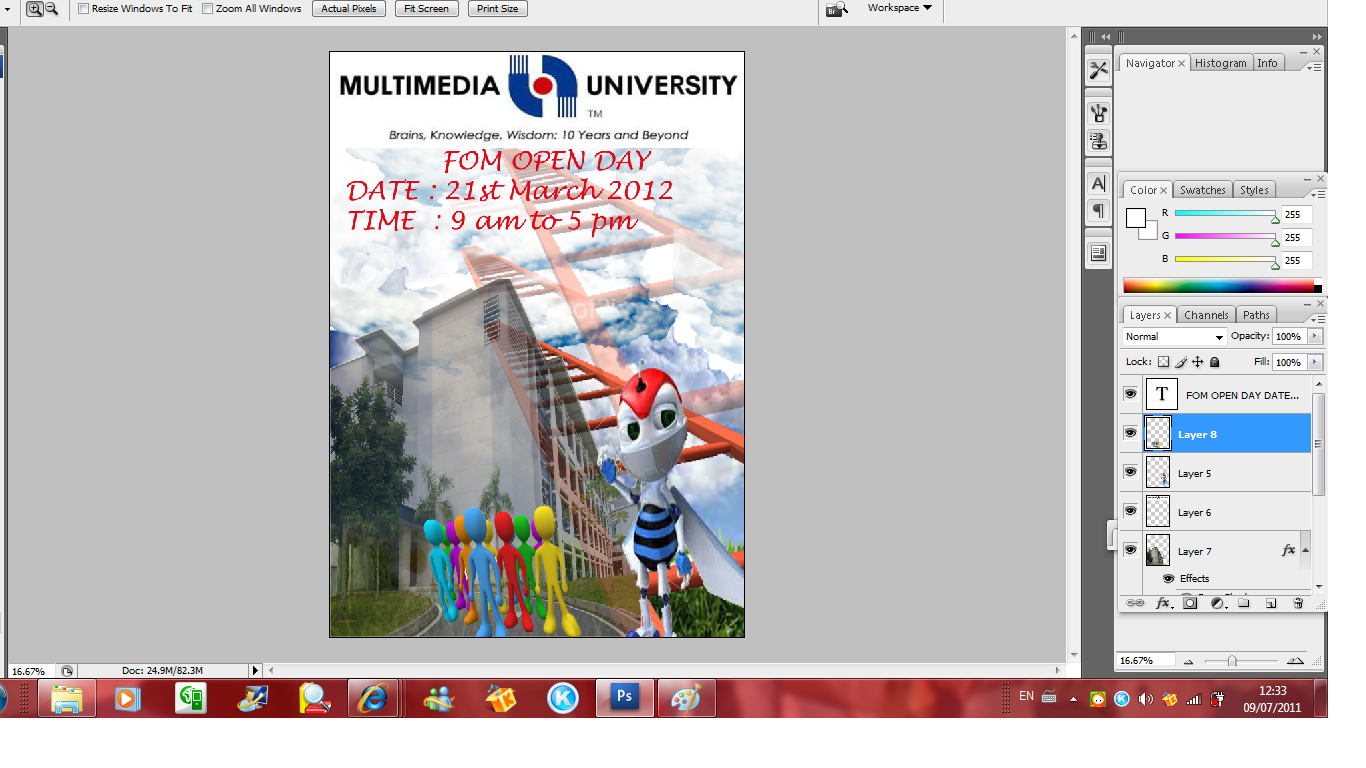1366x768 pixels.
Task: Switch to the Styles tab
Action: [x=1254, y=190]
